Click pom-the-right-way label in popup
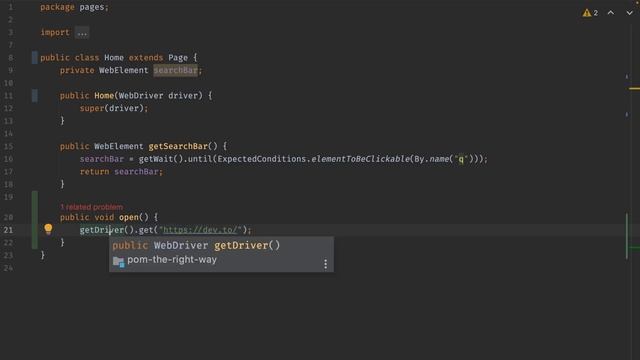 (x=172, y=260)
